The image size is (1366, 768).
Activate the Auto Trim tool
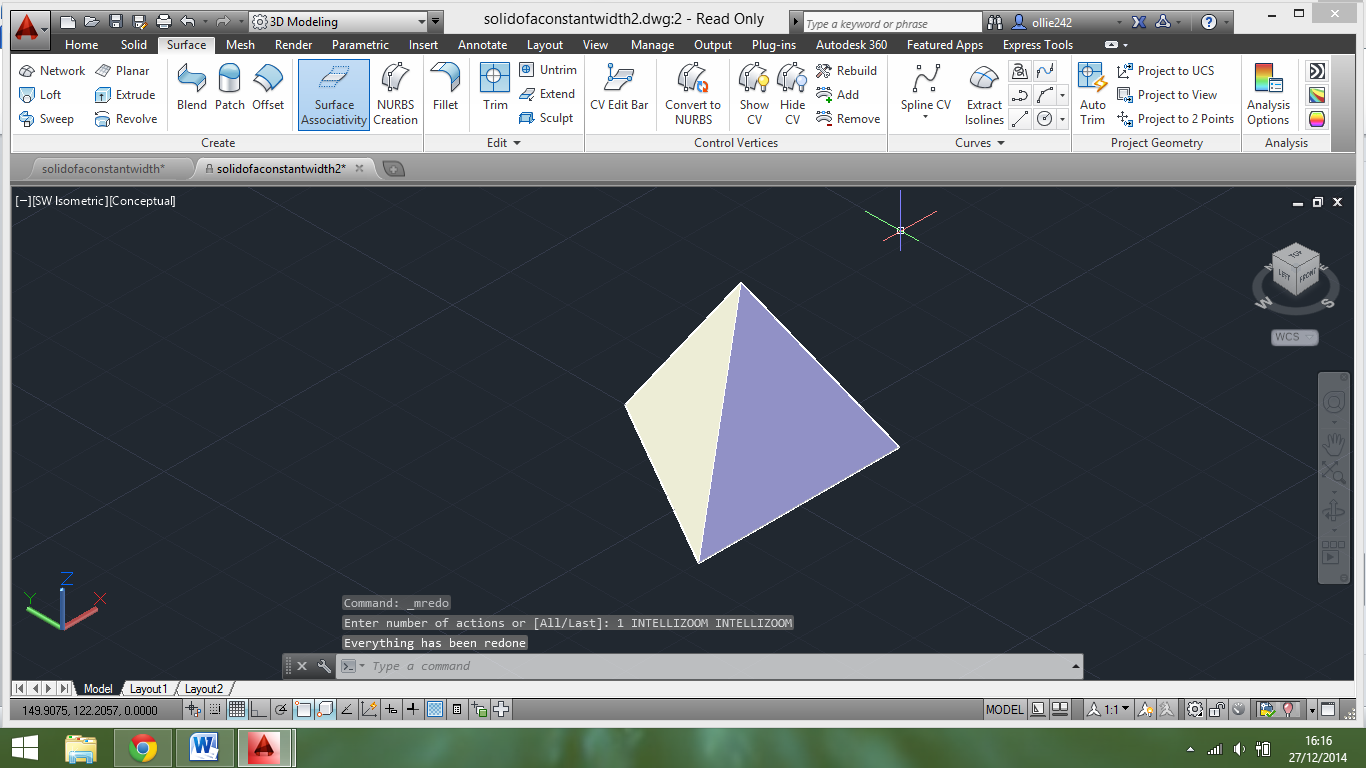(1093, 94)
